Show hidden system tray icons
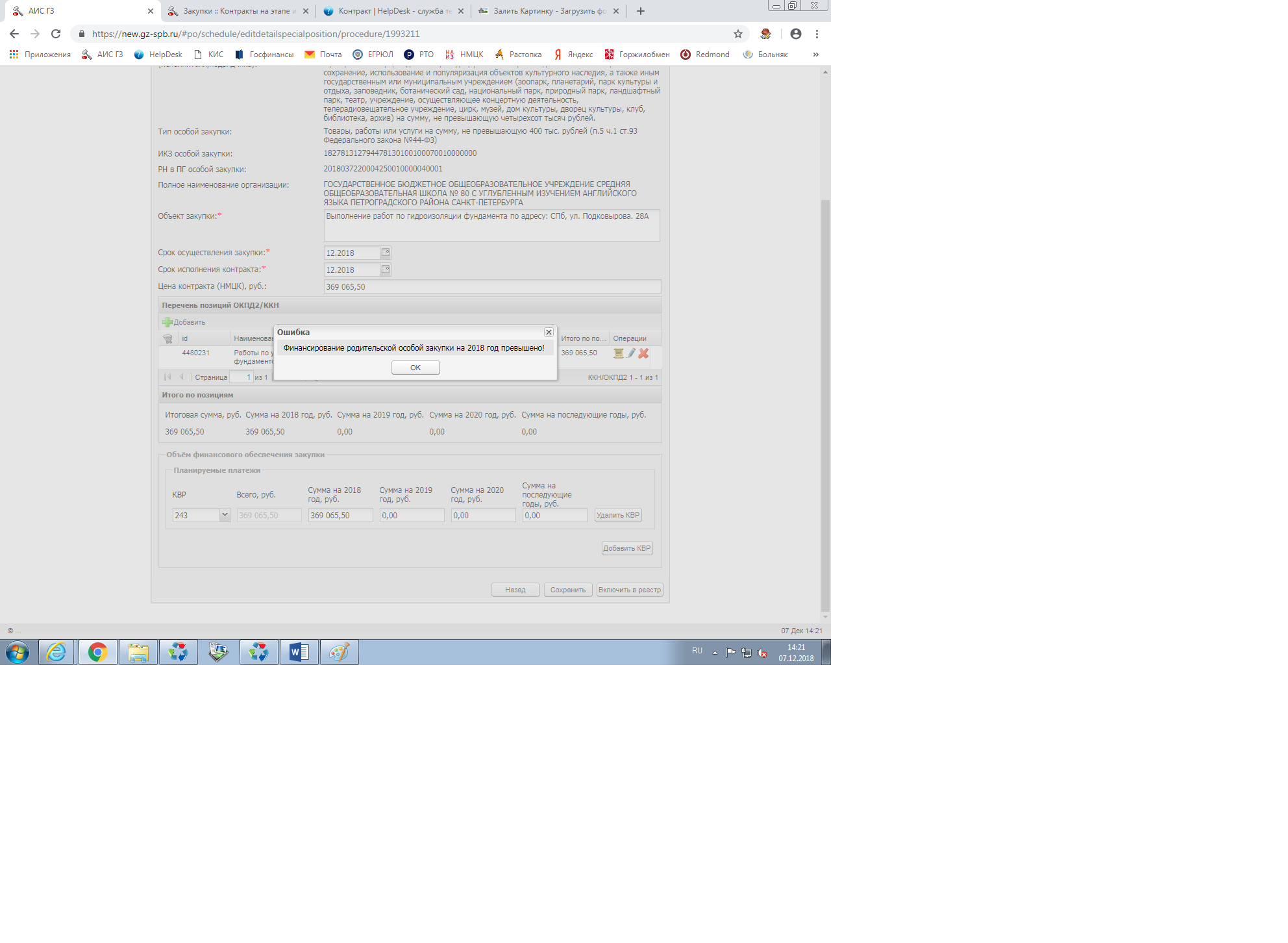1288x943 pixels. 715,653
